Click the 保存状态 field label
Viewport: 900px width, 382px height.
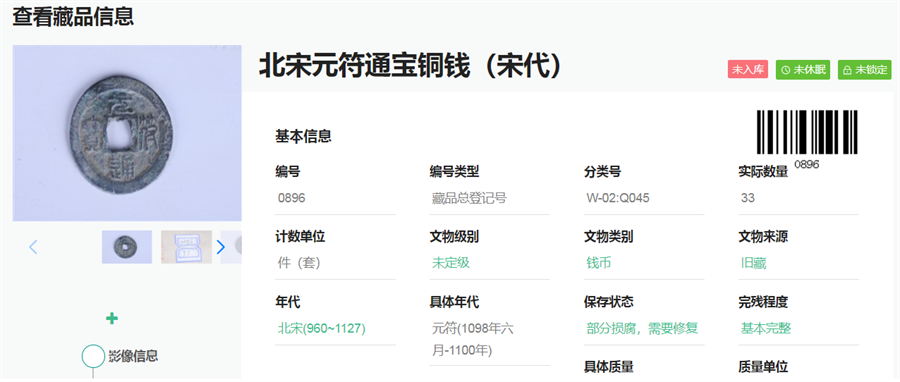click(x=609, y=302)
